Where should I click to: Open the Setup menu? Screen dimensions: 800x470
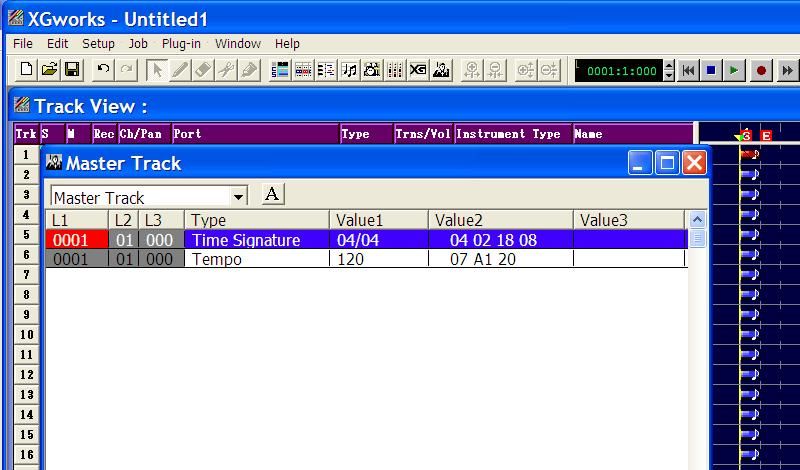98,43
